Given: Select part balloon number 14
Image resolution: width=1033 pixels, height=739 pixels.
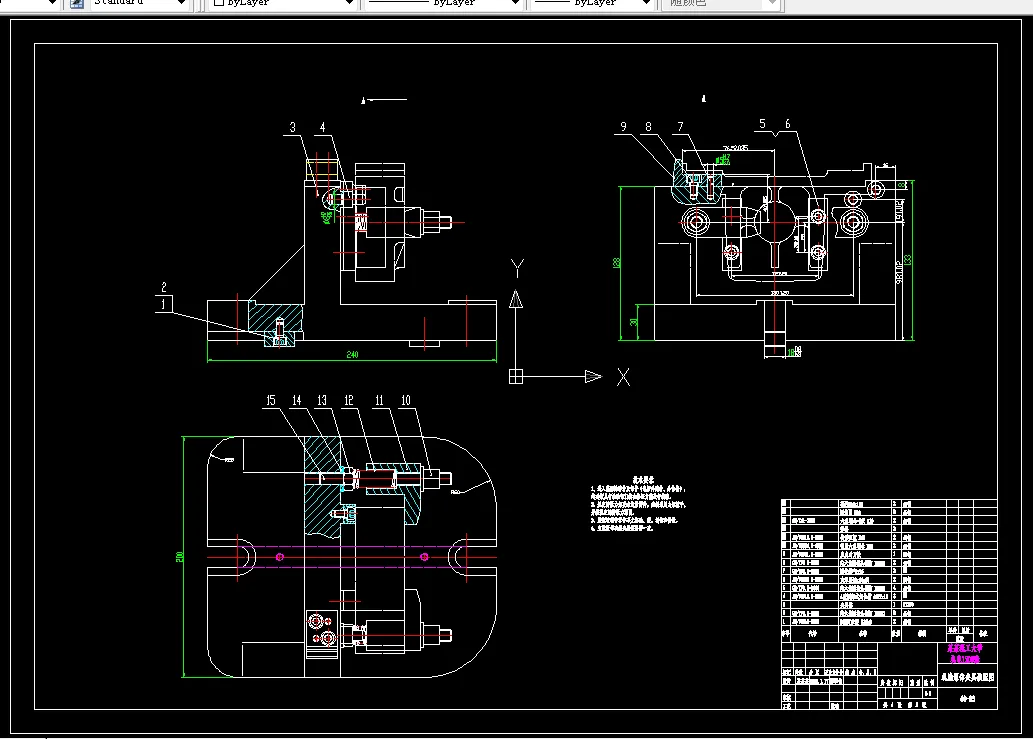Looking at the screenshot, I should pos(296,400).
